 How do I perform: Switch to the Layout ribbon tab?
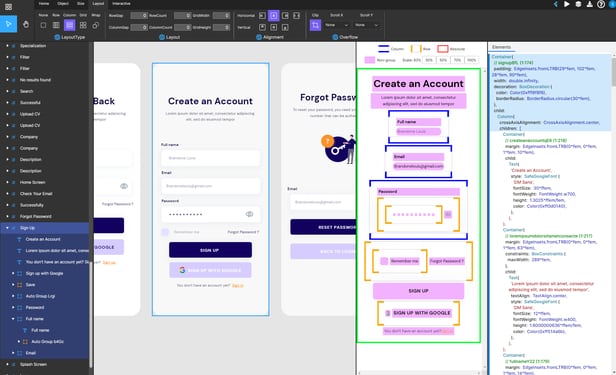(x=98, y=4)
